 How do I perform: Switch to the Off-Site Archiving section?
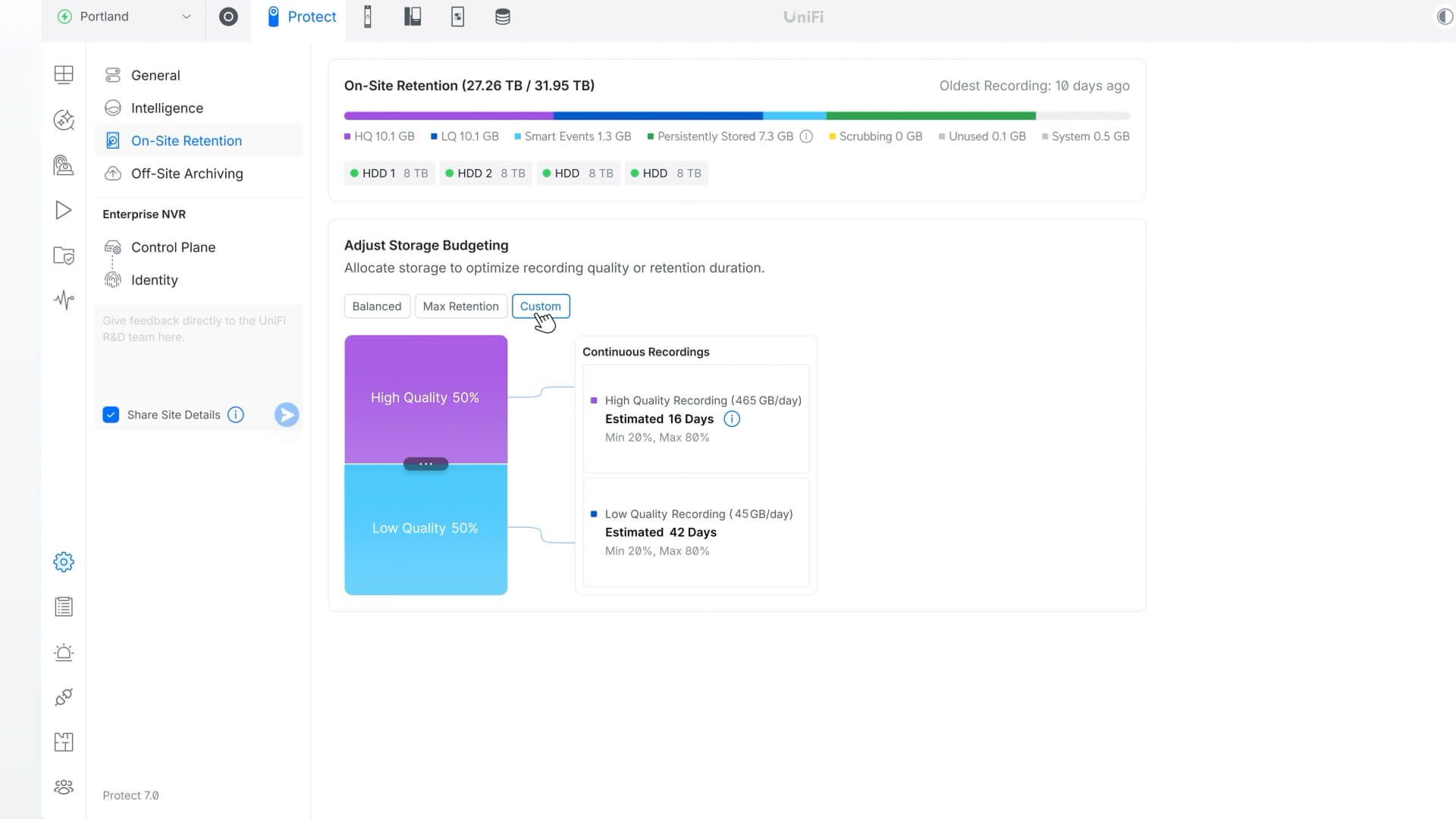[x=186, y=174]
